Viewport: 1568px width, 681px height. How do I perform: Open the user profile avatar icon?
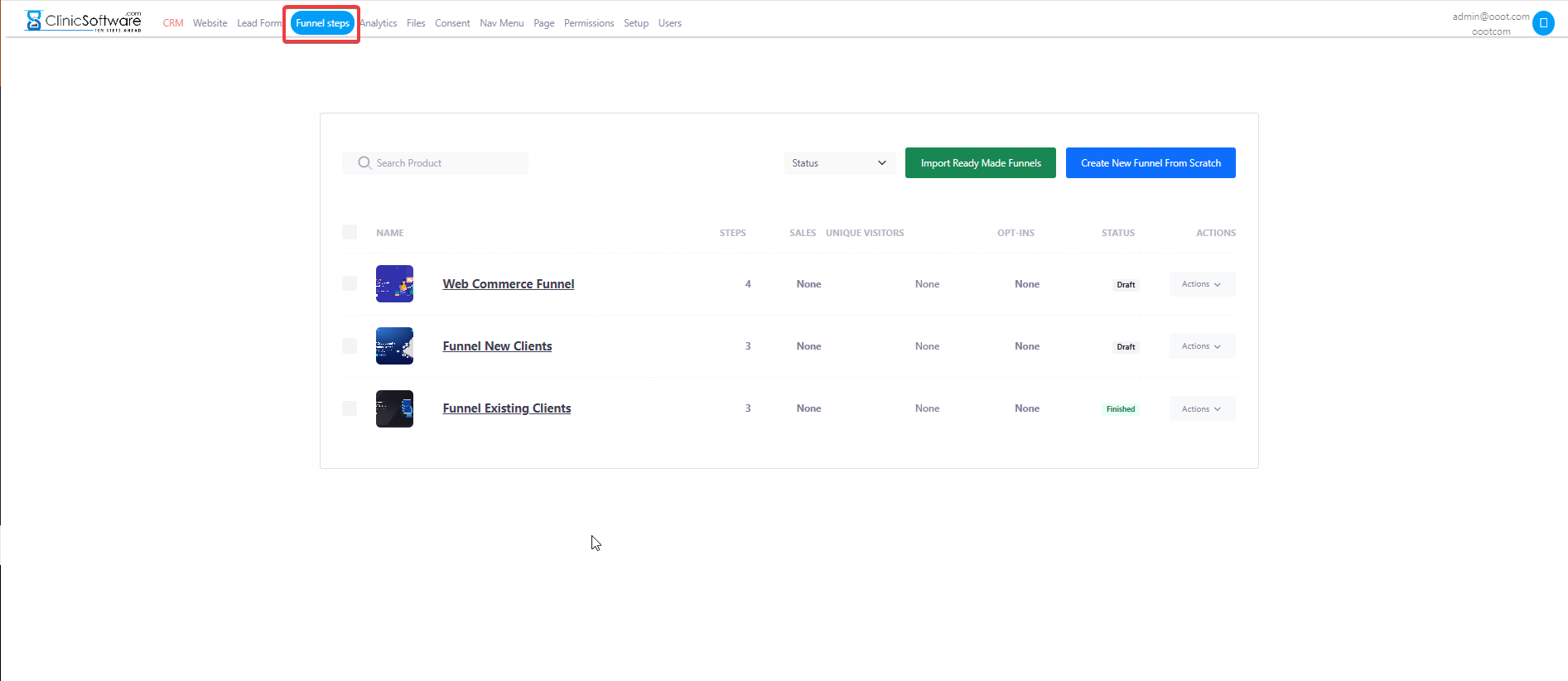click(1542, 23)
